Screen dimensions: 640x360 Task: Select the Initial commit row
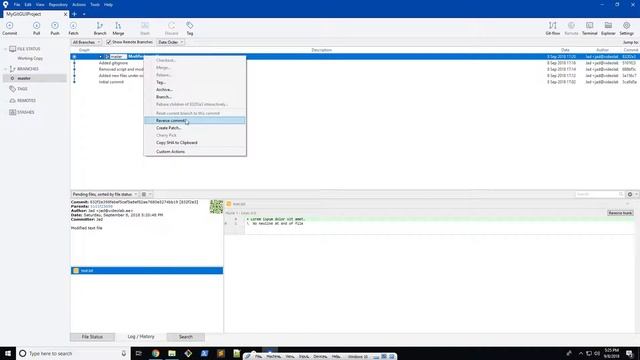[355, 82]
